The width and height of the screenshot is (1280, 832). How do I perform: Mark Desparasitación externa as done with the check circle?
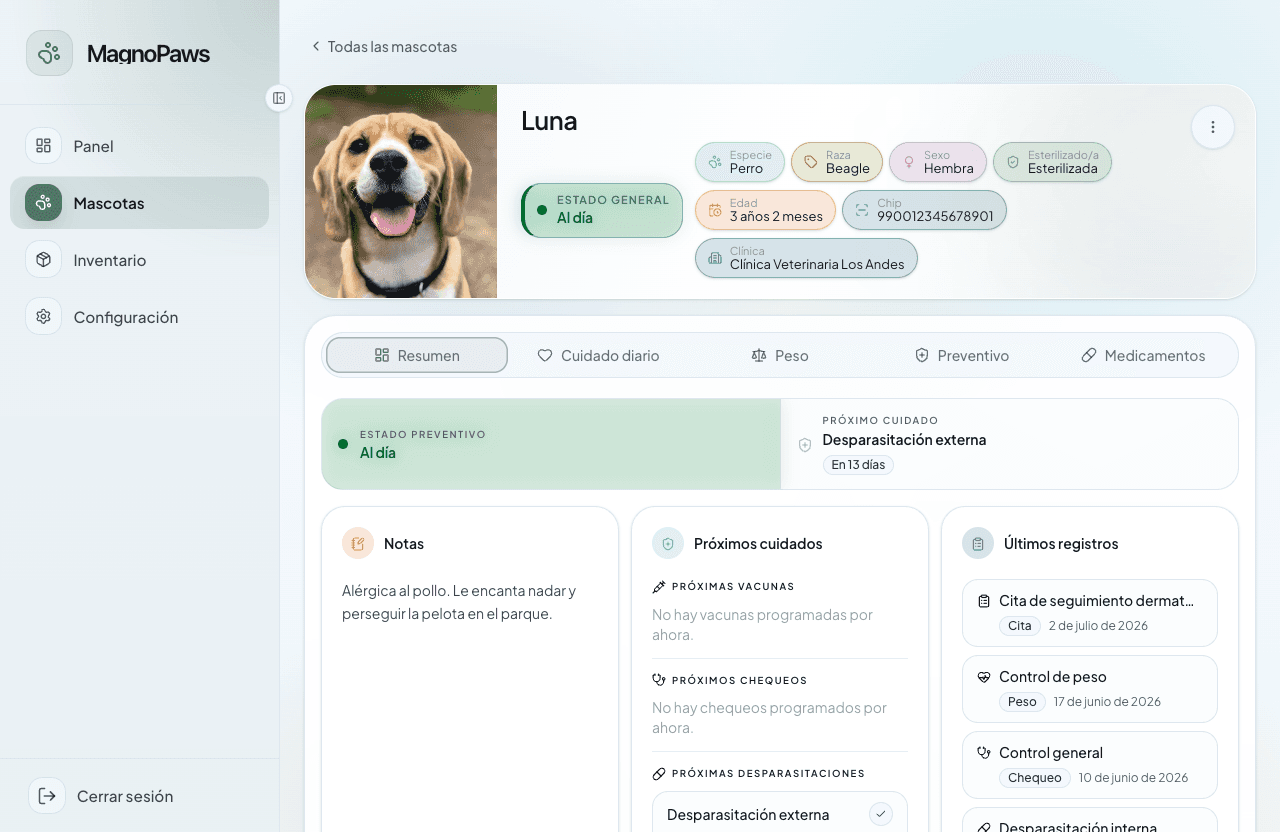point(881,814)
